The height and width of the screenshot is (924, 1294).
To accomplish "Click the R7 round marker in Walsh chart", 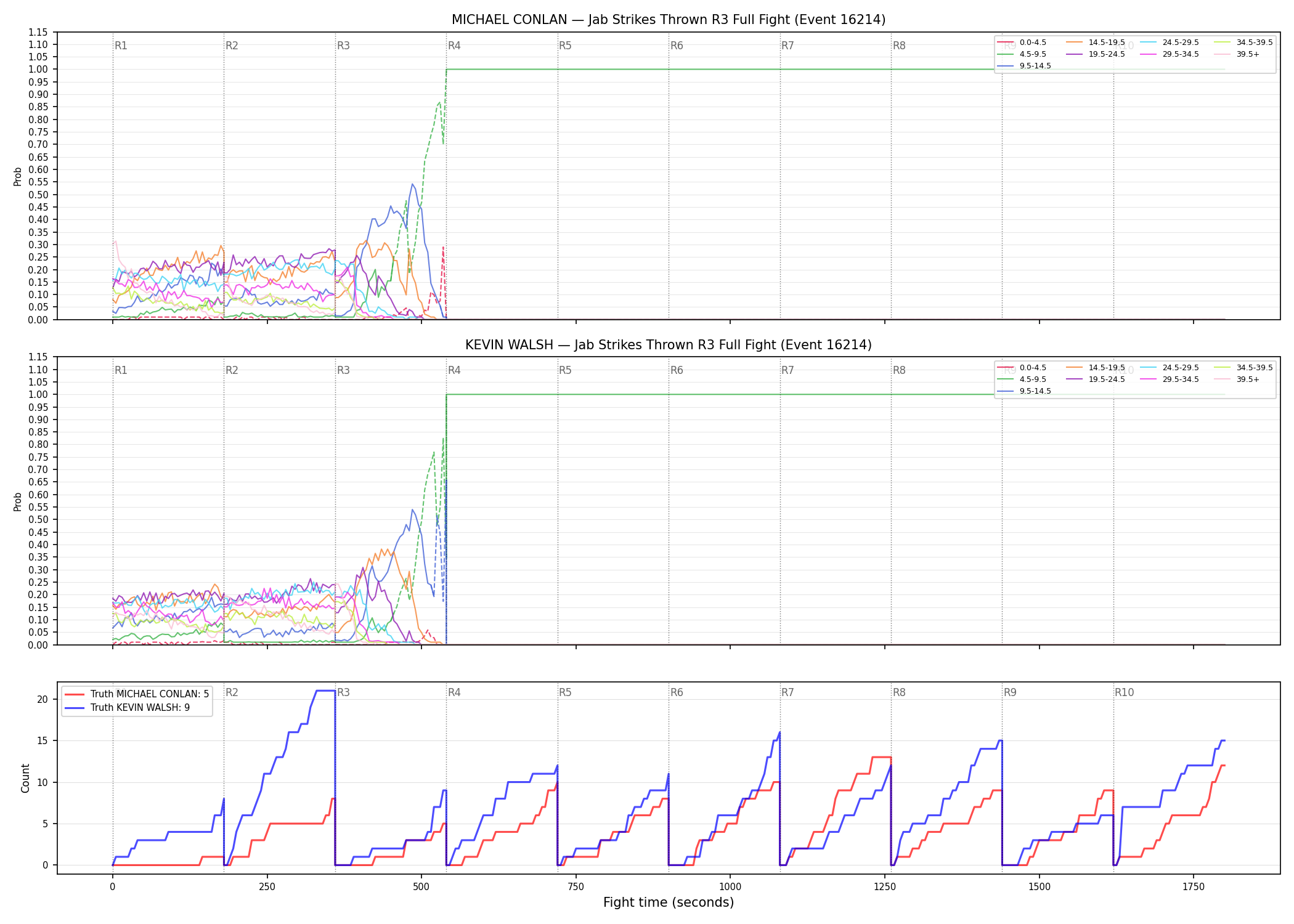I will pyautogui.click(x=787, y=370).
